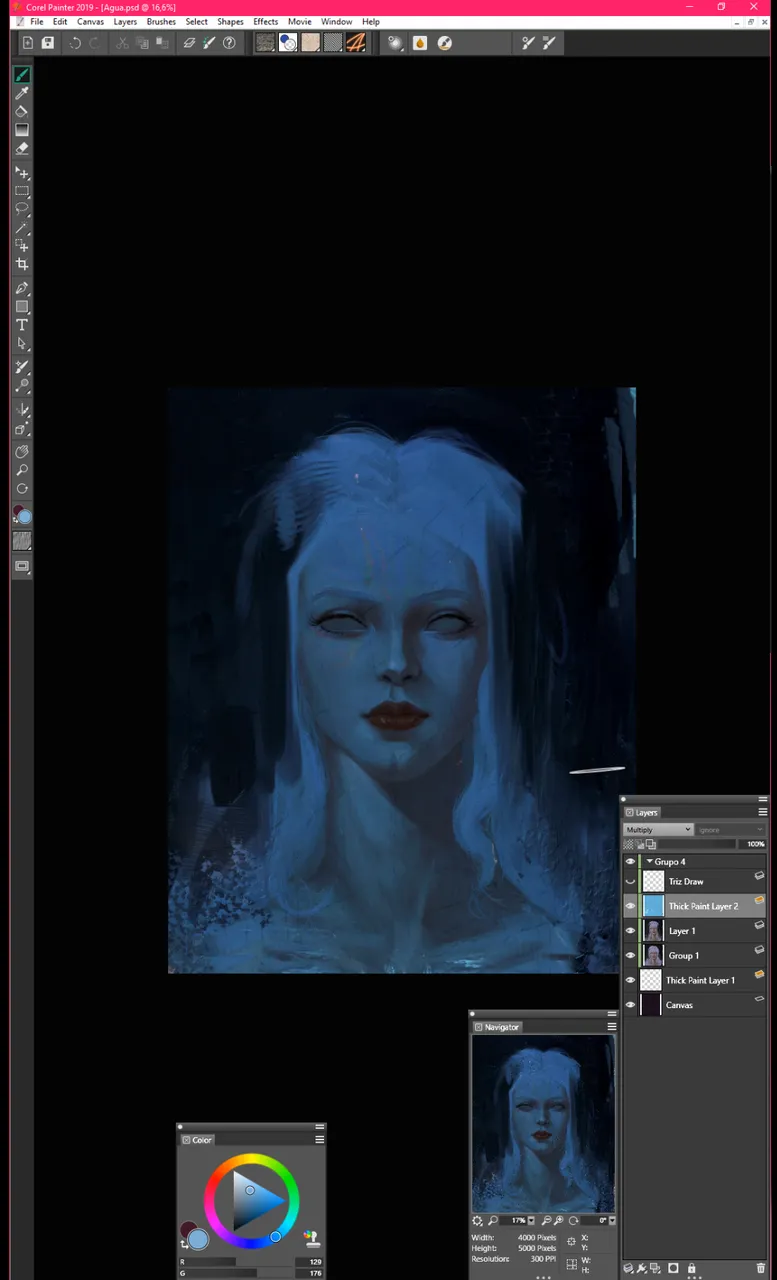This screenshot has height=1280, width=777.
Task: Open Color panel options menu
Action: click(x=320, y=1139)
